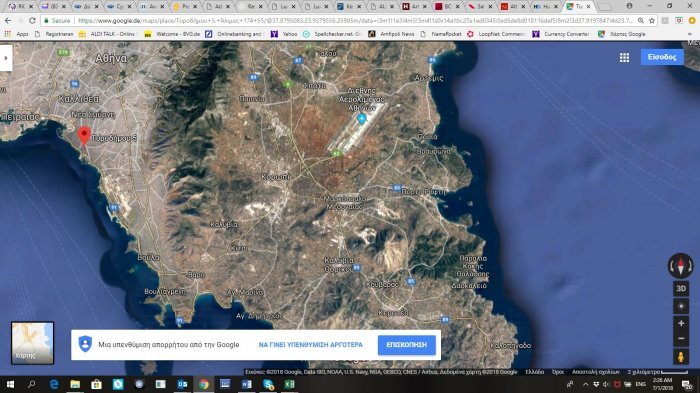Click the Είσοδος sign-in button
The height and width of the screenshot is (393, 700).
pos(662,57)
